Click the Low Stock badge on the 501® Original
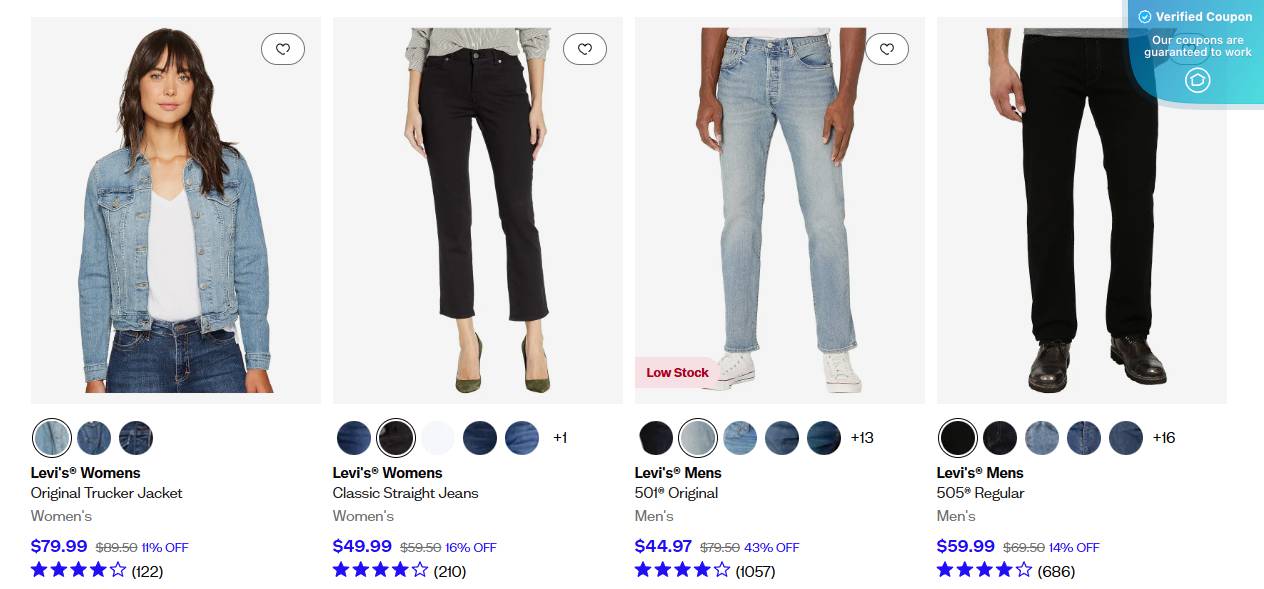This screenshot has width=1264, height=589. pyautogui.click(x=677, y=372)
